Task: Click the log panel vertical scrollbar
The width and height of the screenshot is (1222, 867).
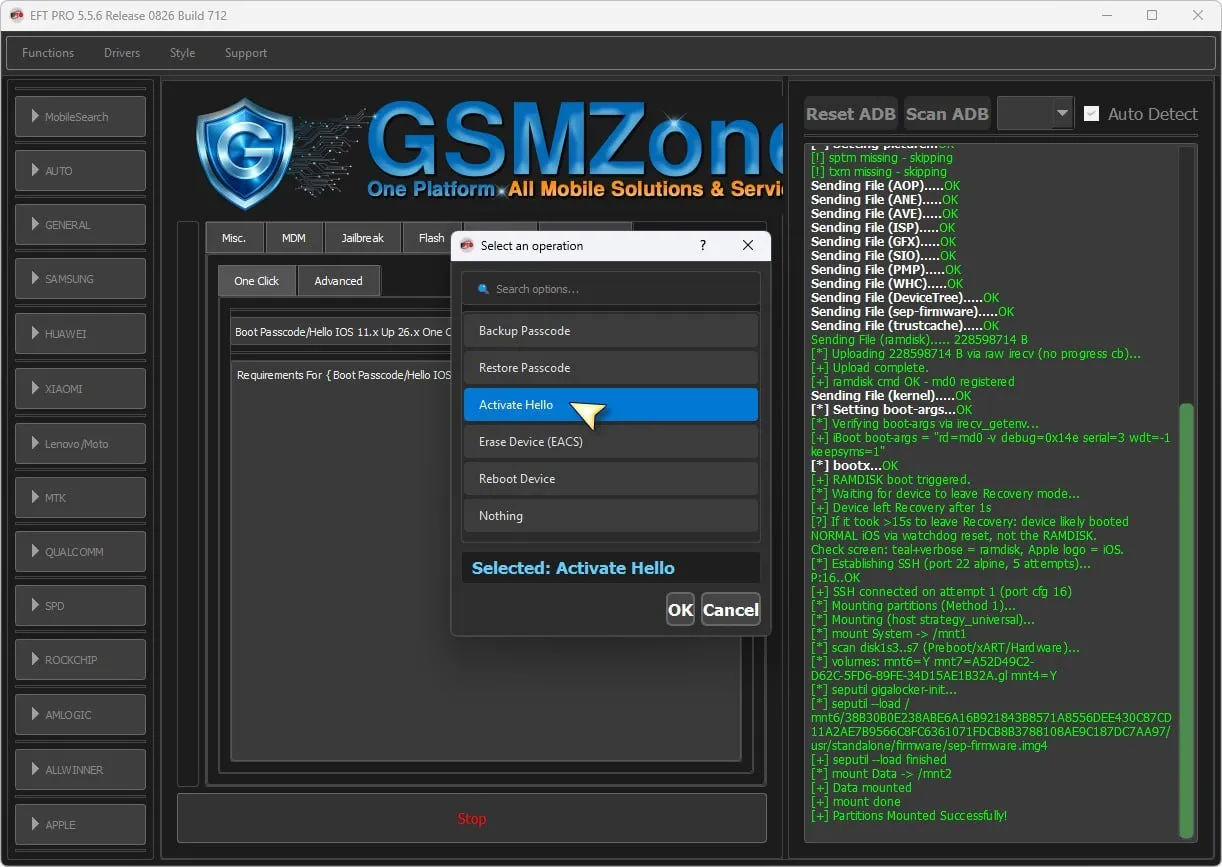Action: click(x=1187, y=620)
